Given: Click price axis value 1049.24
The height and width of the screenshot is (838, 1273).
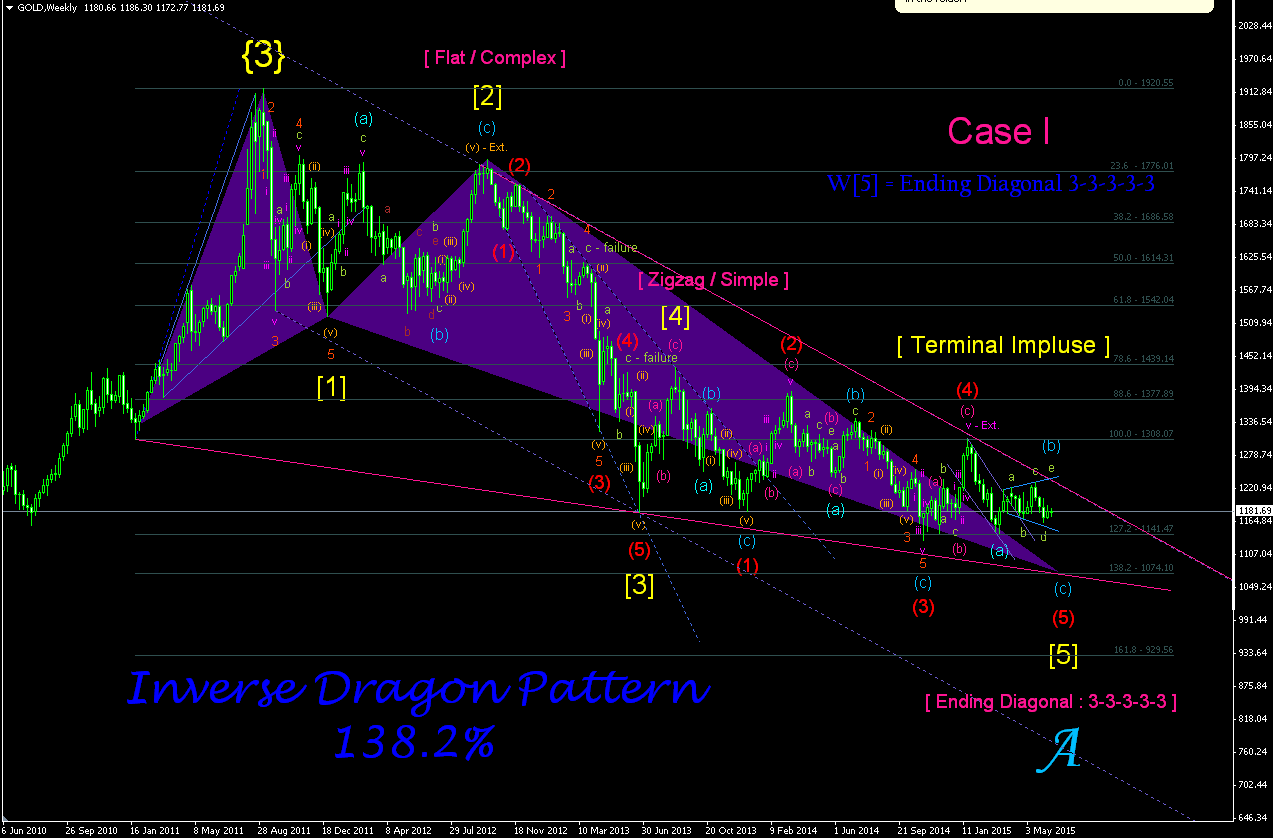Looking at the screenshot, I should coord(1253,587).
